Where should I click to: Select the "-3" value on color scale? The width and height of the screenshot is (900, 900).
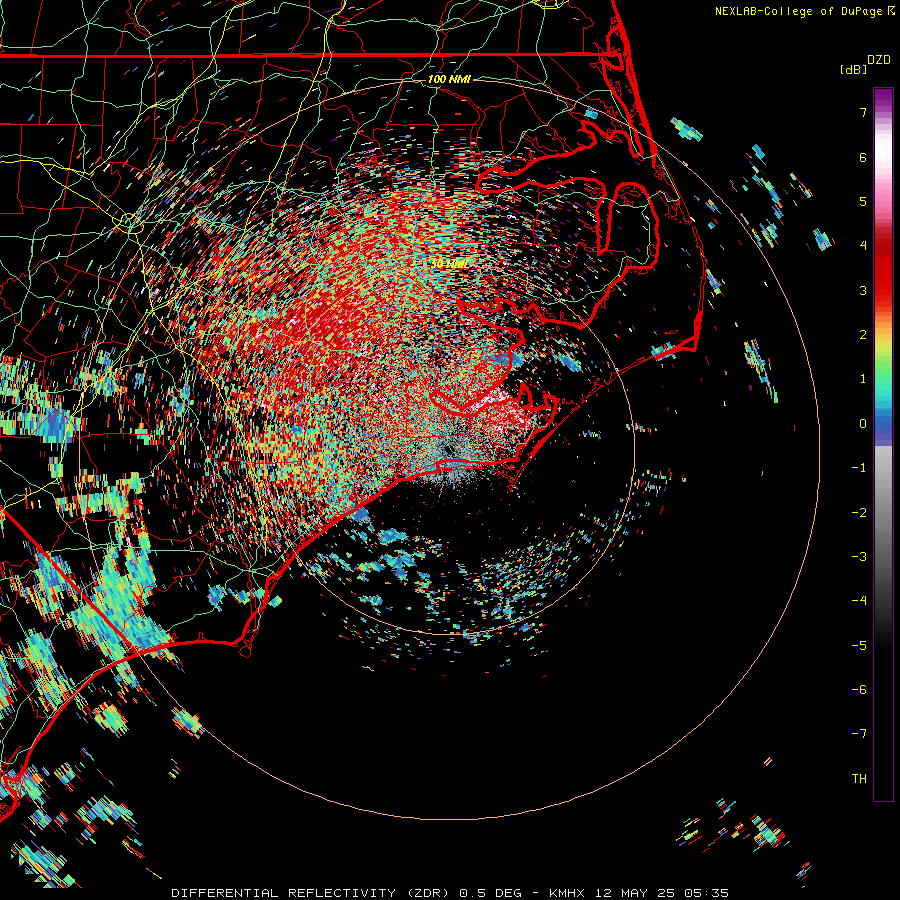[x=859, y=557]
